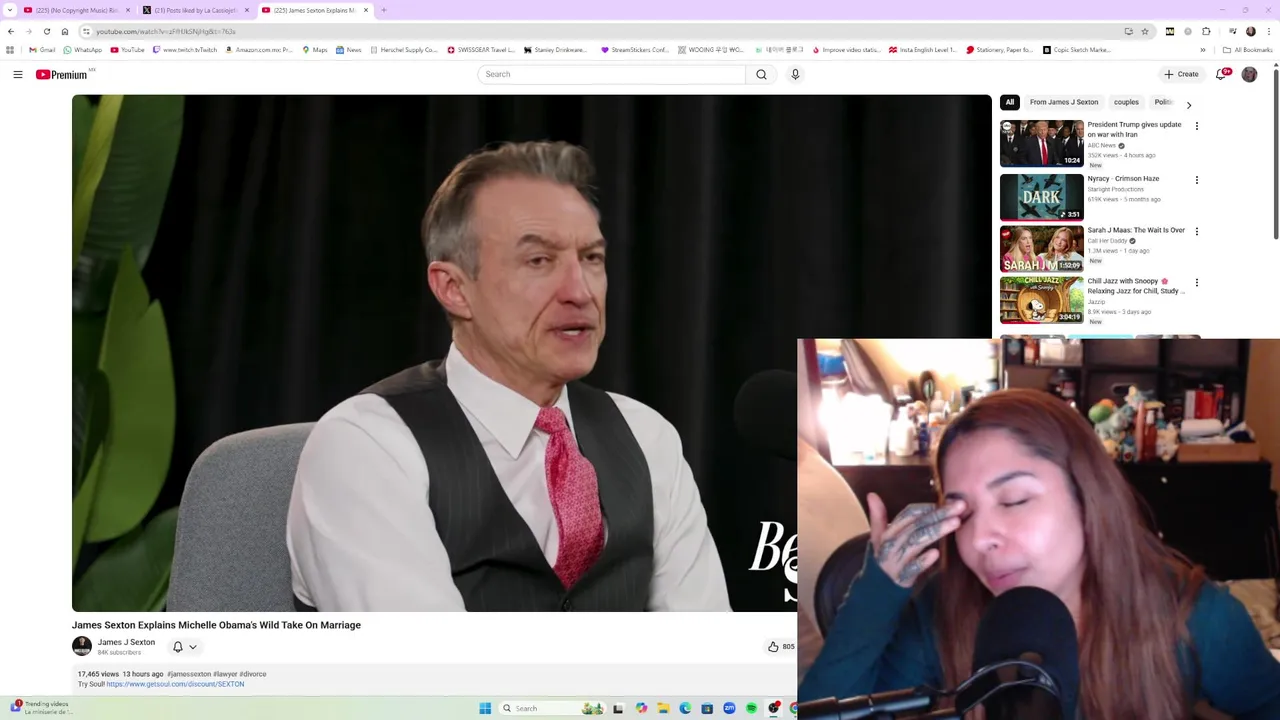The image size is (1280, 720).
Task: Open the getsoul.com discount link
Action: [175, 684]
